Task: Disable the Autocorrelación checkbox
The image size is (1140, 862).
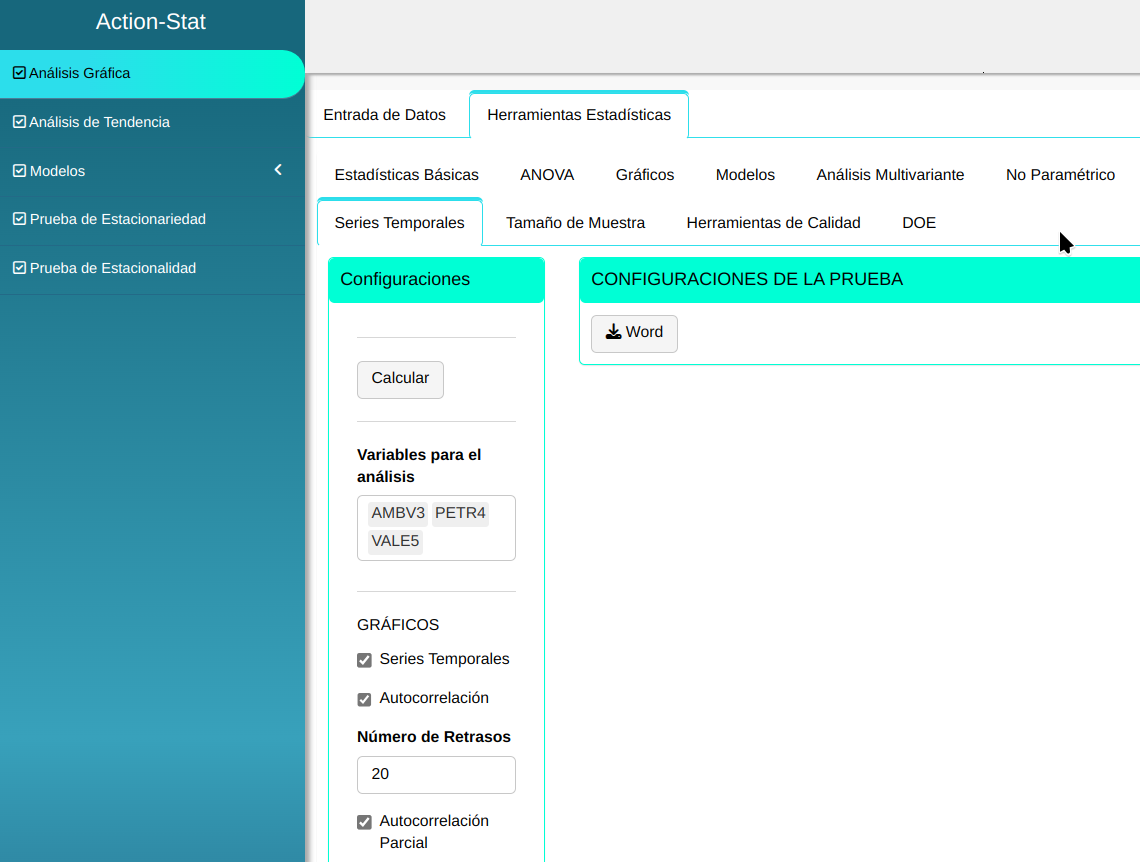Action: [x=364, y=700]
